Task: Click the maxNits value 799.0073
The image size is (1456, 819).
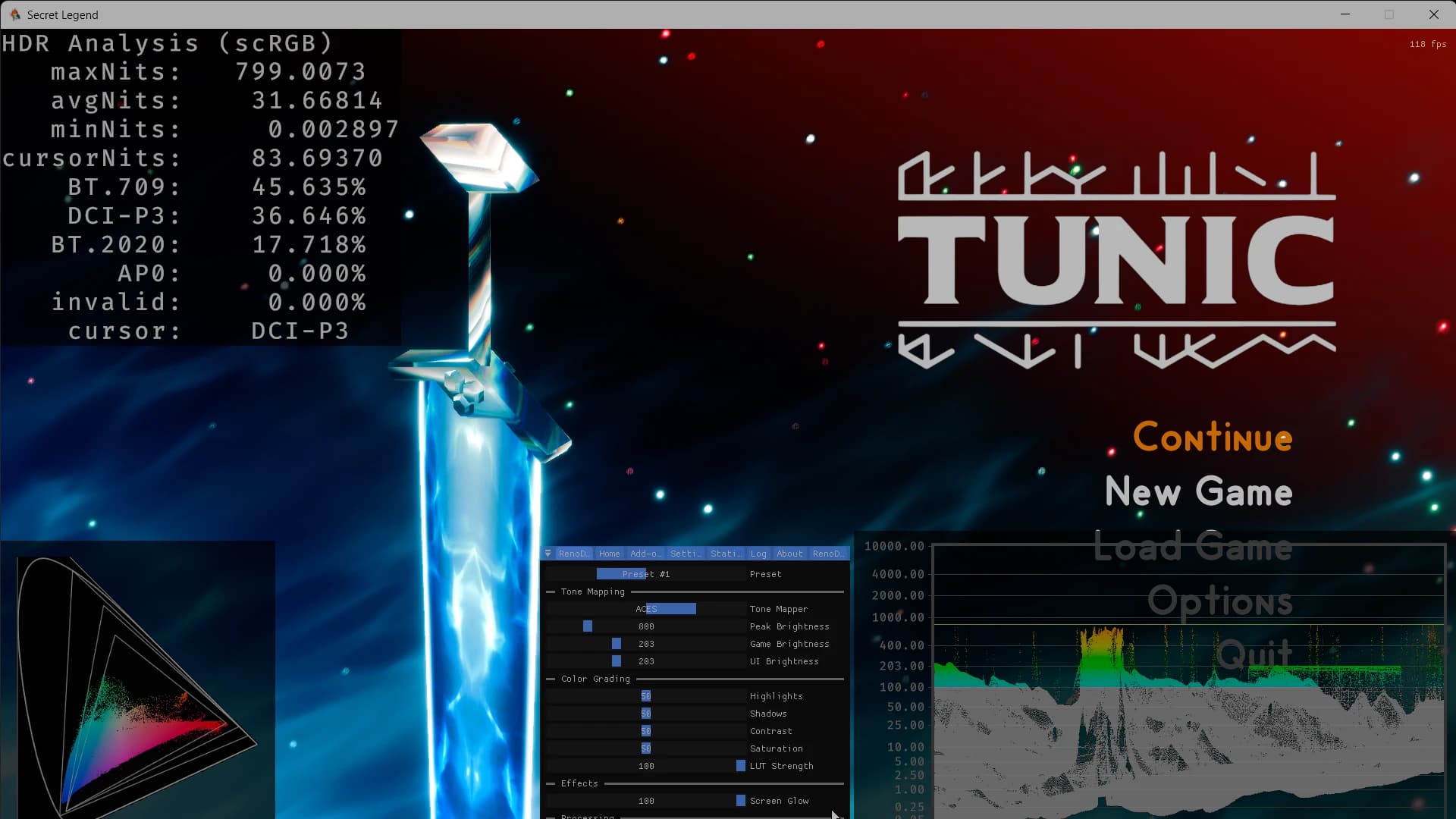Action: (x=300, y=71)
